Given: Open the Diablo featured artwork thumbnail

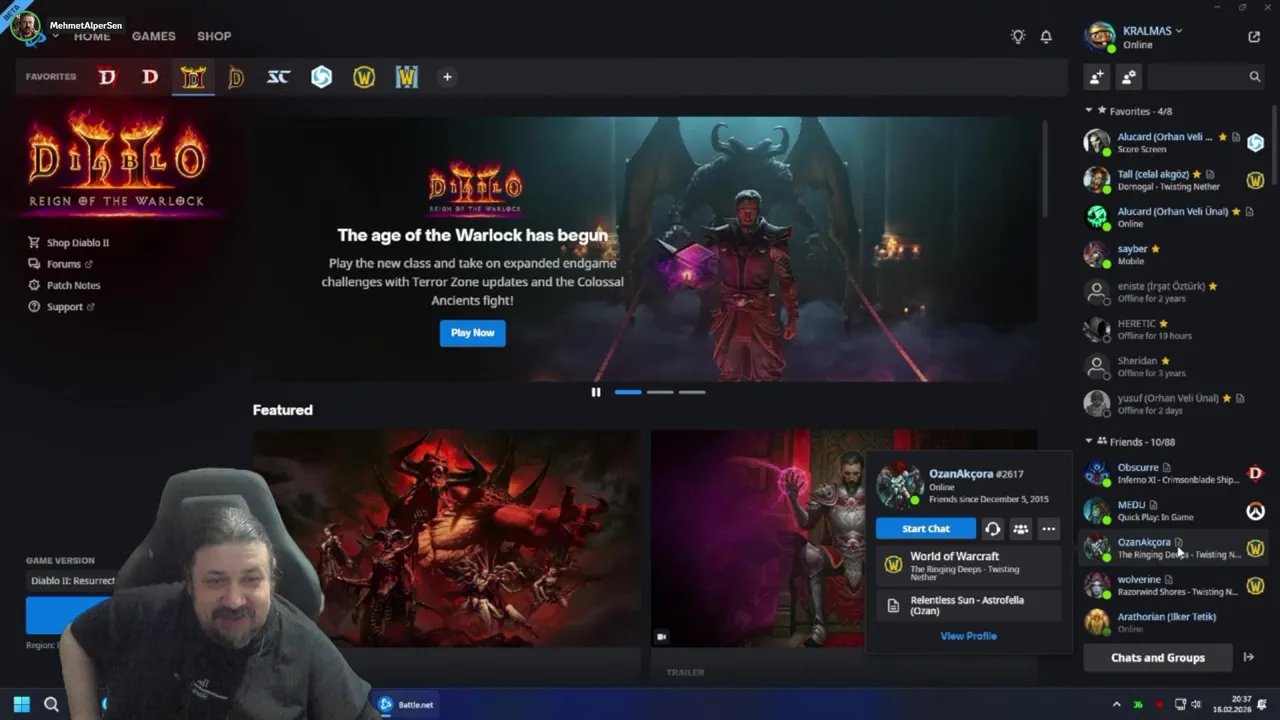Looking at the screenshot, I should (x=445, y=540).
